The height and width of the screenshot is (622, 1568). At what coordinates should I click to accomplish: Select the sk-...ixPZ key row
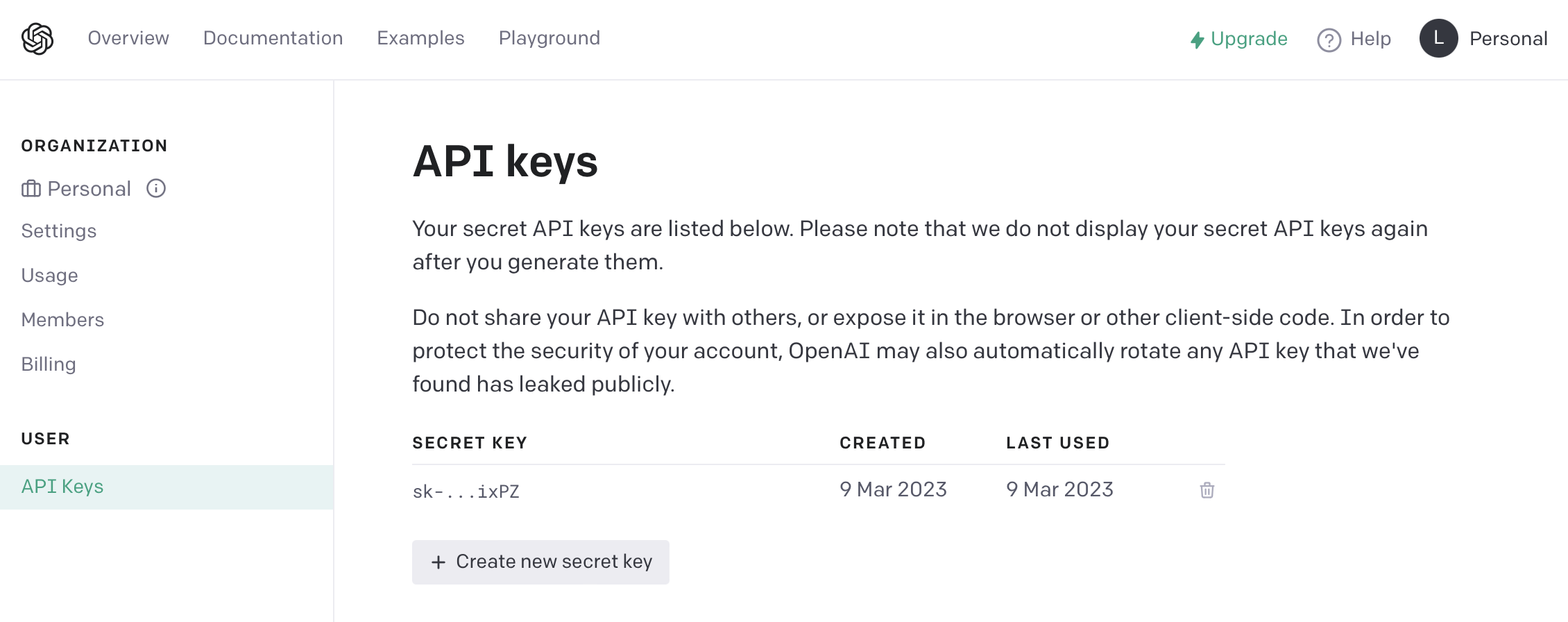tap(819, 490)
